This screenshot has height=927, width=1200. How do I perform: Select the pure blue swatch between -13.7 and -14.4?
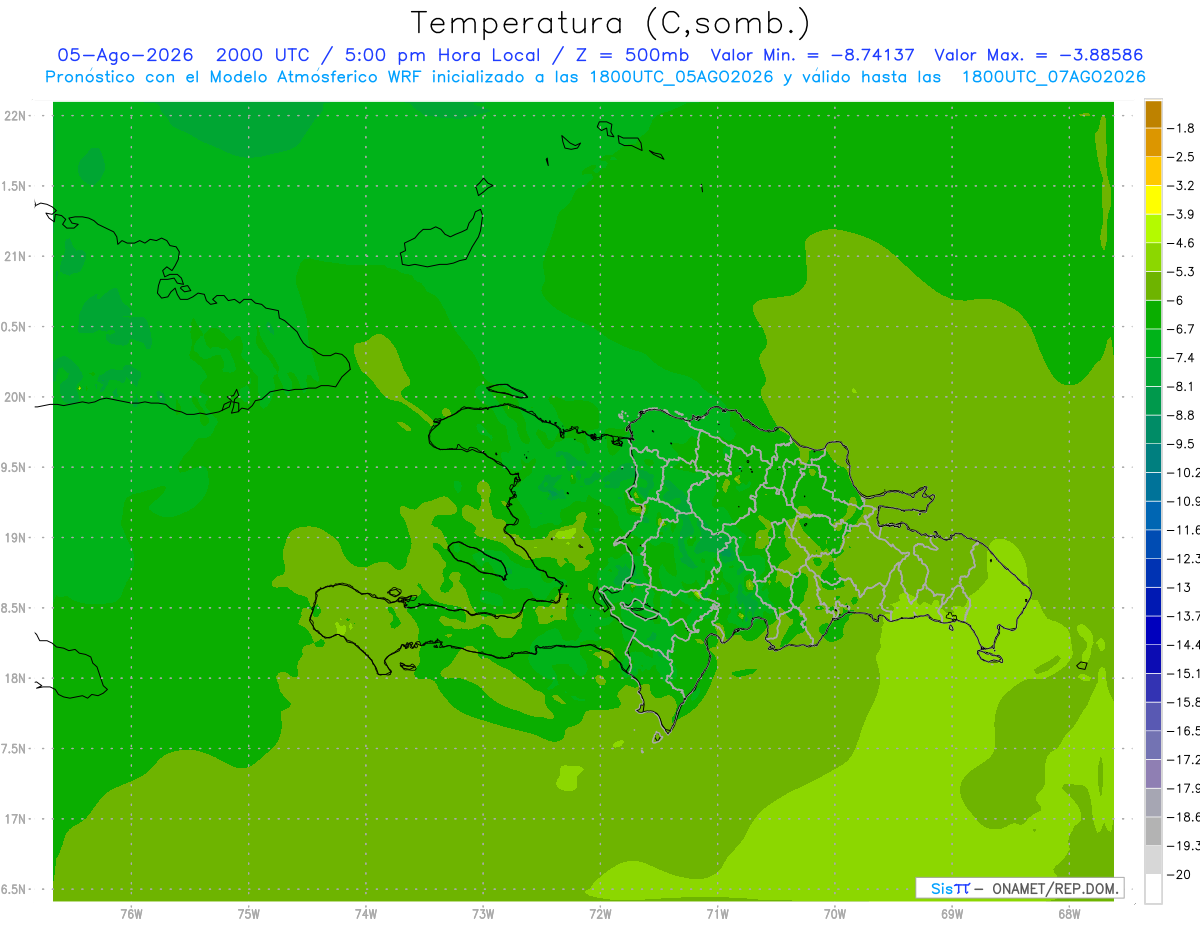[1153, 630]
